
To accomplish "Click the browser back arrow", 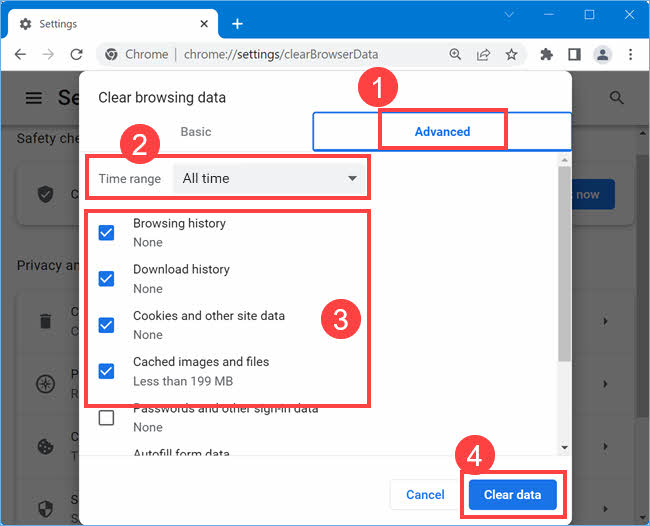I will [x=20, y=54].
